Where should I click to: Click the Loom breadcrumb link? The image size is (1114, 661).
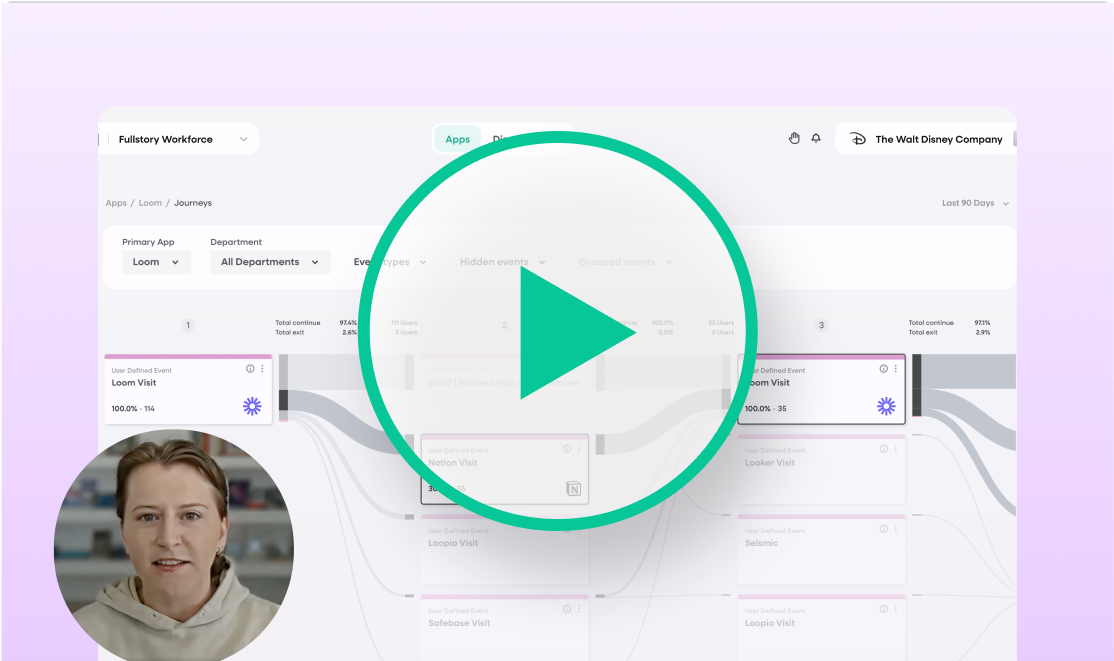click(x=150, y=202)
